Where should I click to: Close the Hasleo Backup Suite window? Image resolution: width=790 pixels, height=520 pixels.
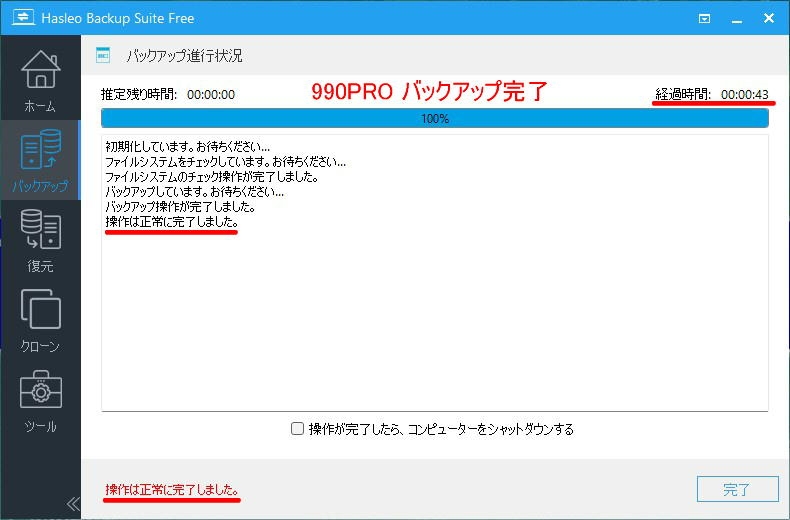[x=769, y=18]
